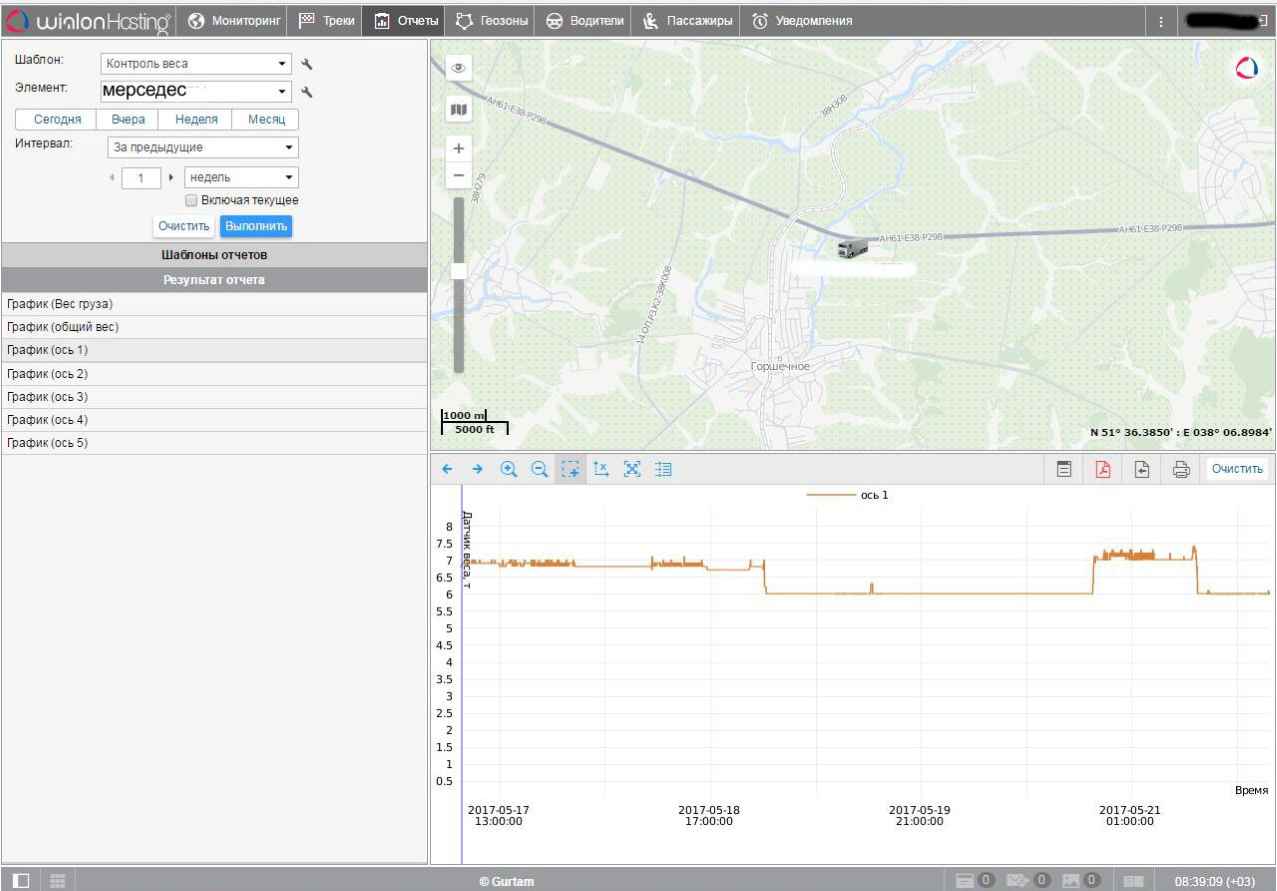1277x891 pixels.
Task: Open the Шаблон dropdown with Контроль веса
Action: (196, 64)
